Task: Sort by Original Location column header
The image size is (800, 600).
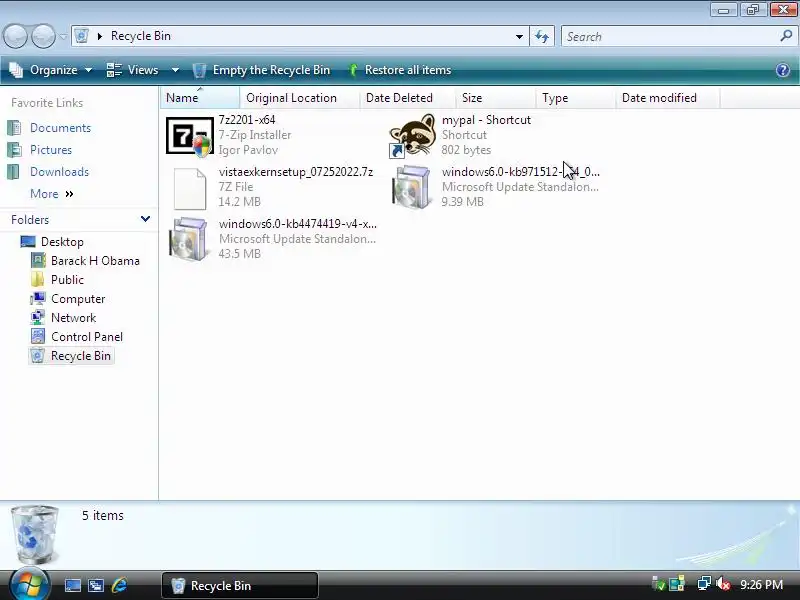Action: [x=299, y=98]
